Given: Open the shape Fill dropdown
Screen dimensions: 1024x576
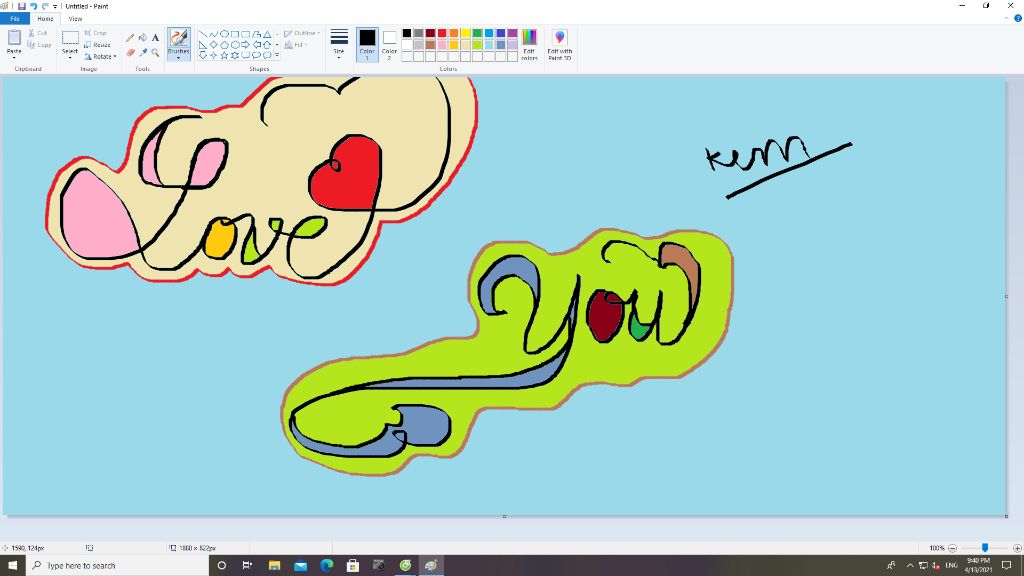Looking at the screenshot, I should [x=296, y=45].
